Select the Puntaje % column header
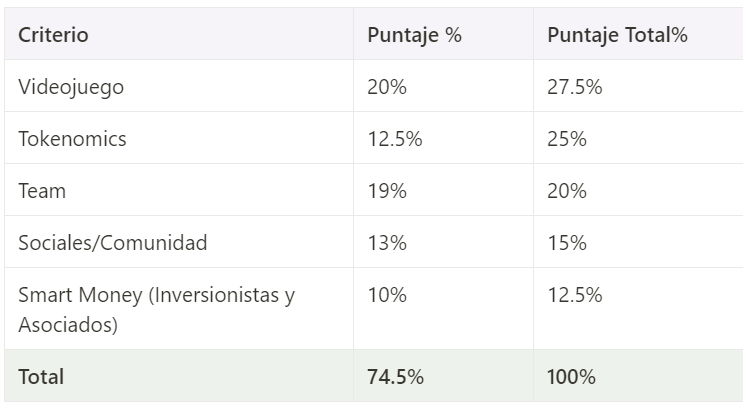This screenshot has width=743, height=407. tap(414, 35)
